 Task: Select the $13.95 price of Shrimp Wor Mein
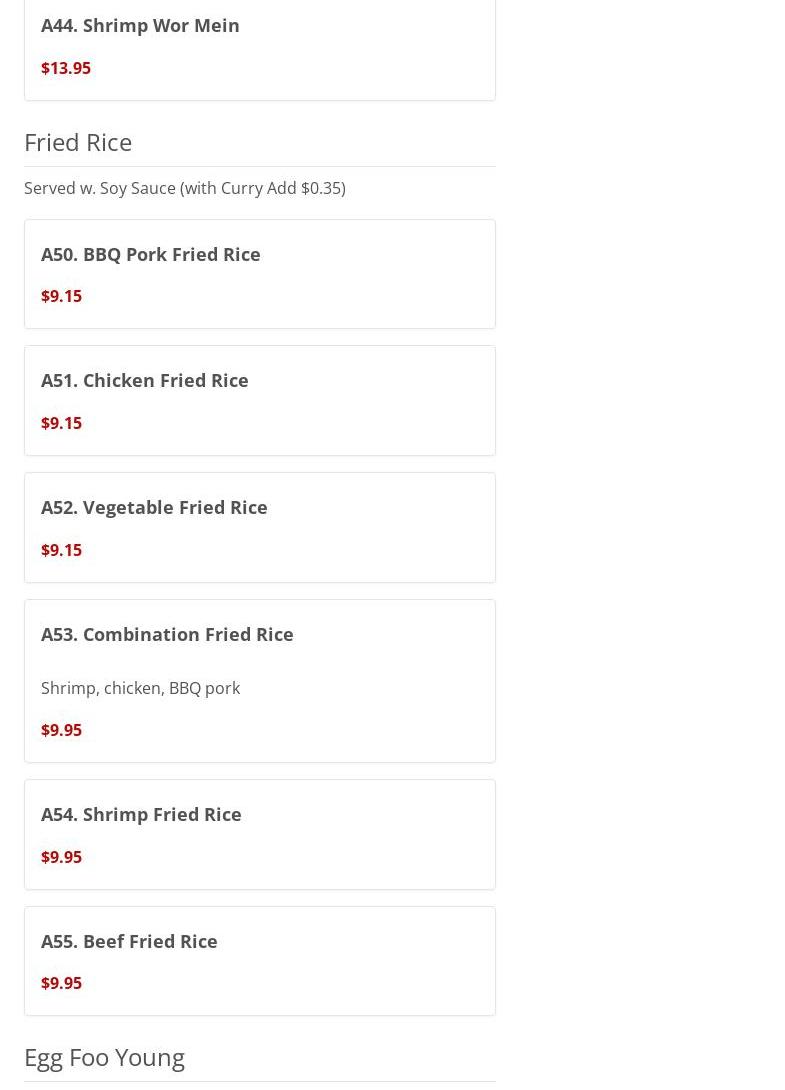coord(66,68)
